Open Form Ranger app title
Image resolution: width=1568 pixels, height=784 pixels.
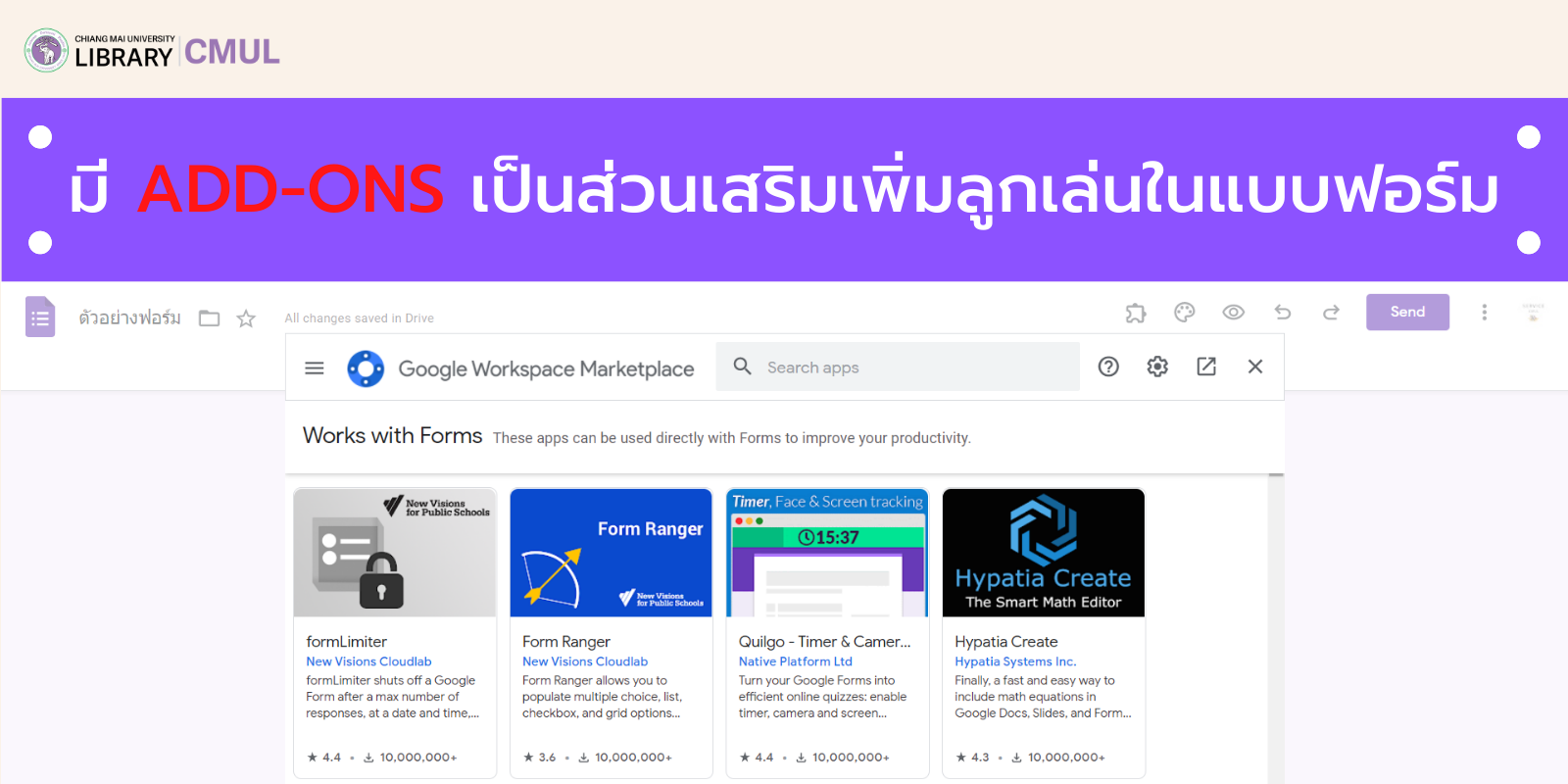click(566, 641)
